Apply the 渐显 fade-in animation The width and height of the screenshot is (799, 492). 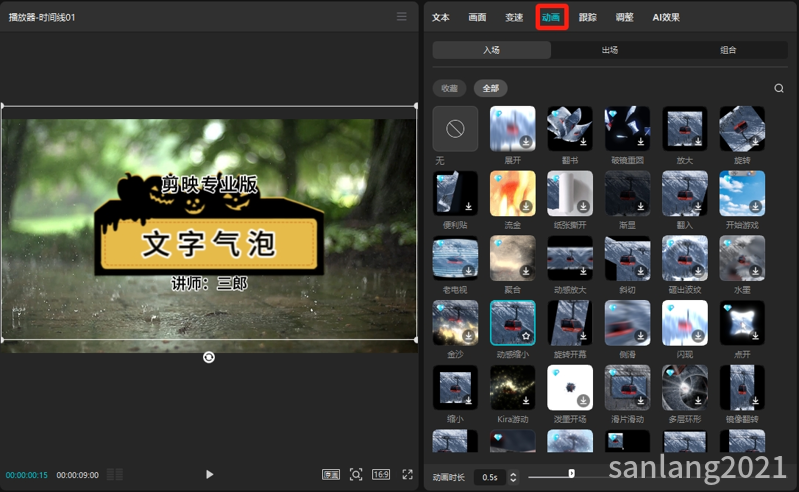(x=627, y=194)
